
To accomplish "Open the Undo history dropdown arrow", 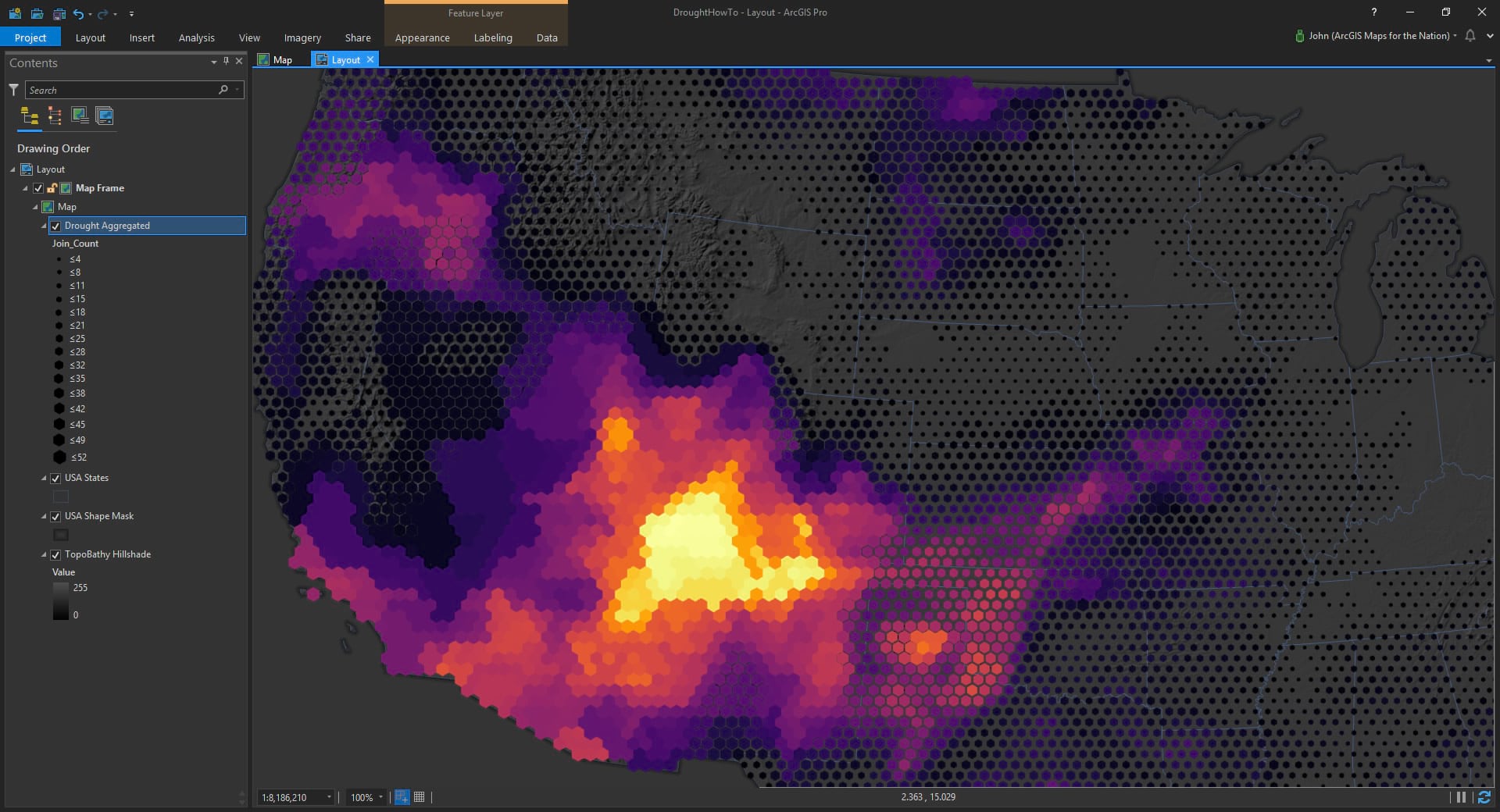I will click(x=90, y=14).
